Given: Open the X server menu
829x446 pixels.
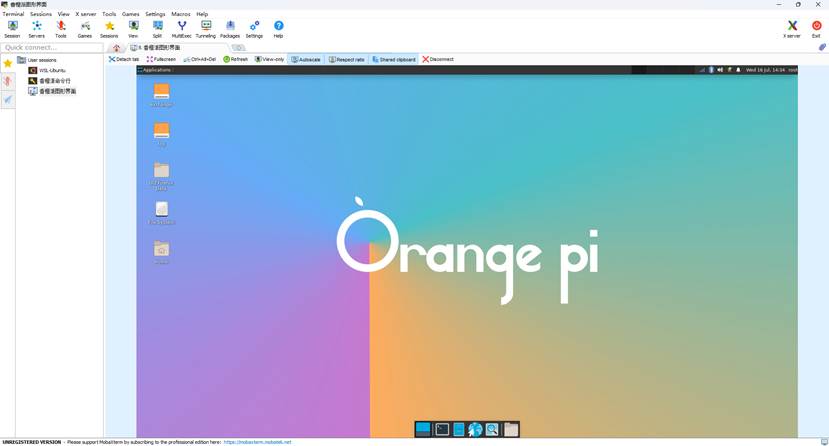Looking at the screenshot, I should click(x=86, y=14).
